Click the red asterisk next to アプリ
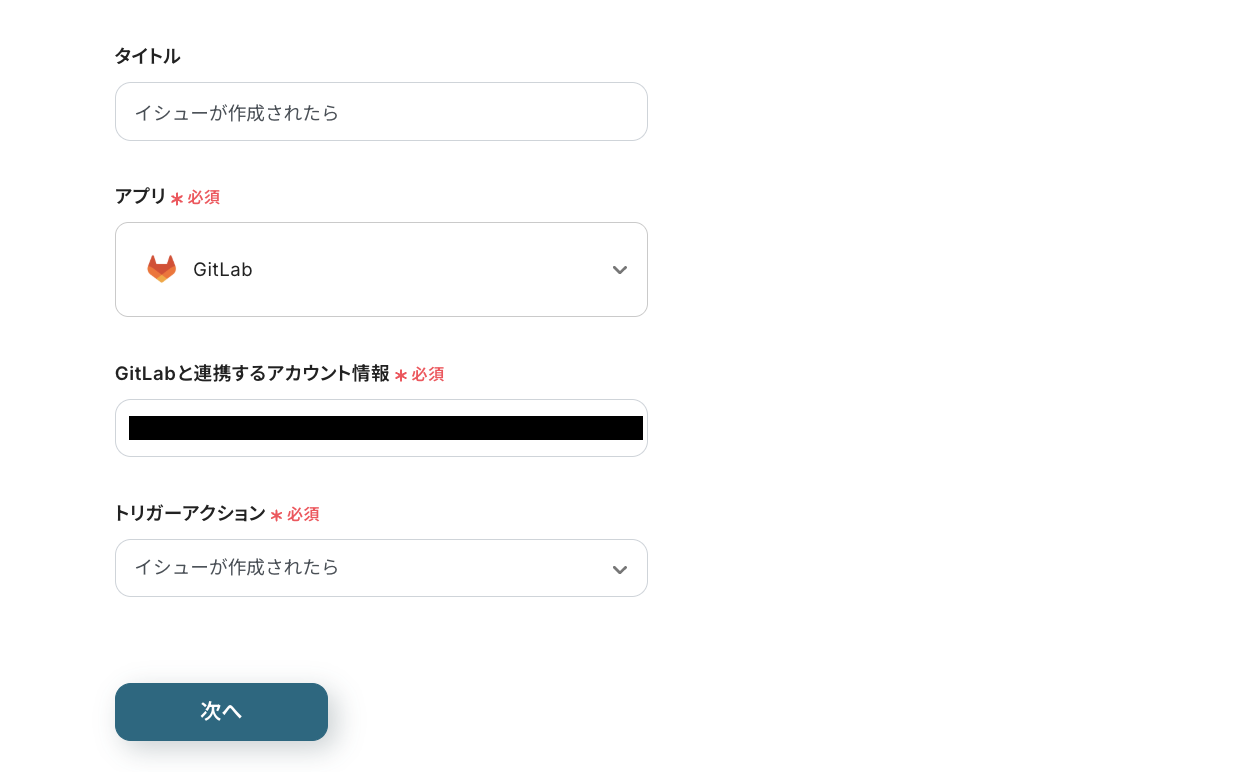The image size is (1238, 772). click(177, 198)
